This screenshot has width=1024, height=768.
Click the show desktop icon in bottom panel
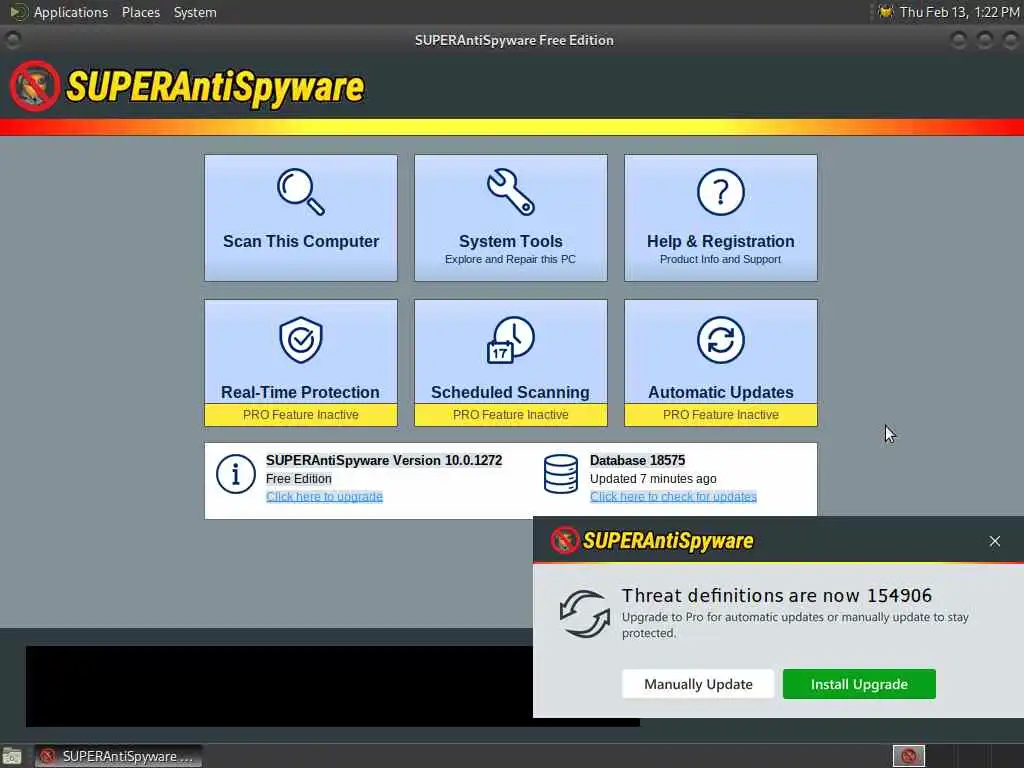[12, 756]
